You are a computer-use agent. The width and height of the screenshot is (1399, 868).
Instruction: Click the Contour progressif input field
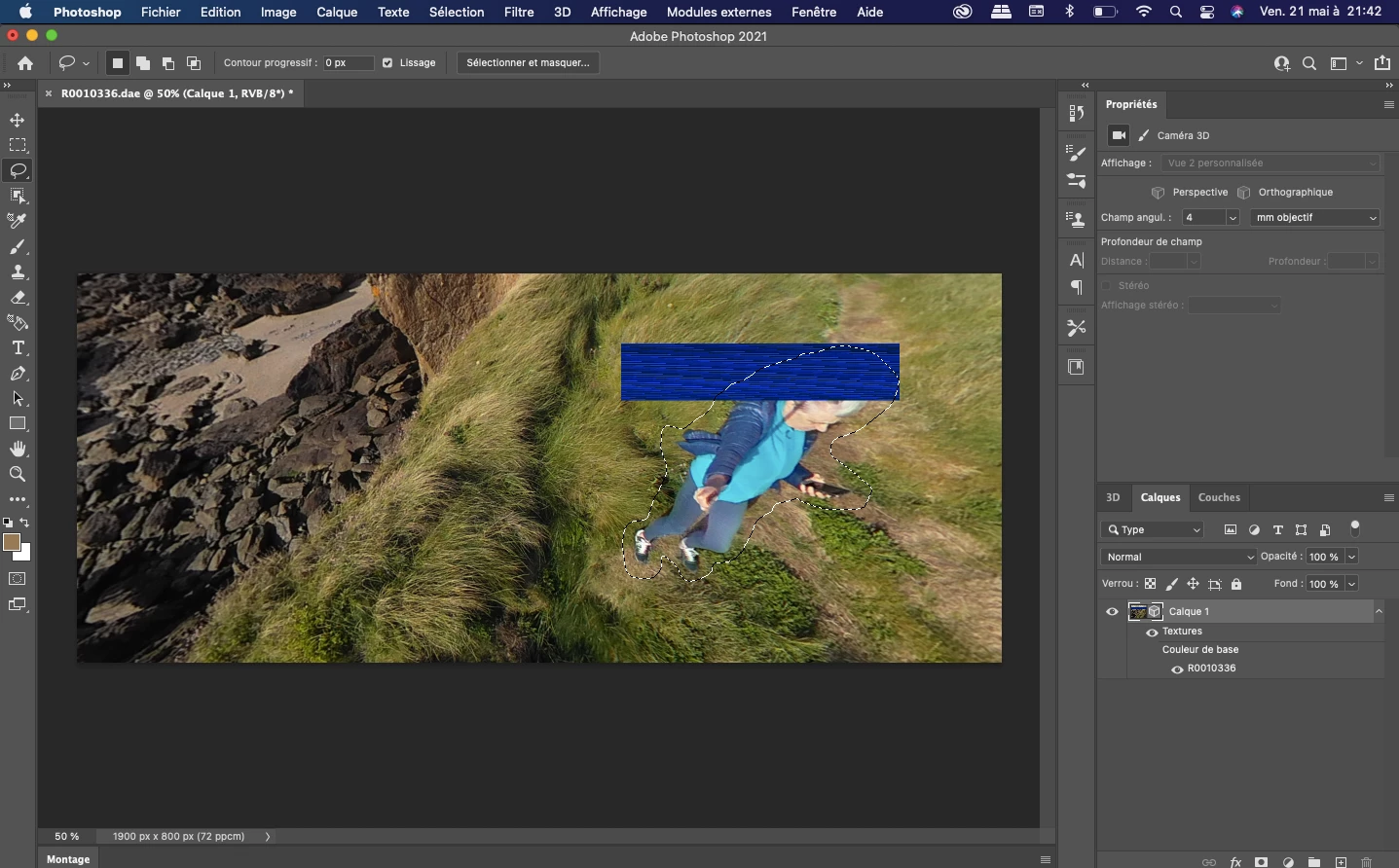pyautogui.click(x=348, y=63)
